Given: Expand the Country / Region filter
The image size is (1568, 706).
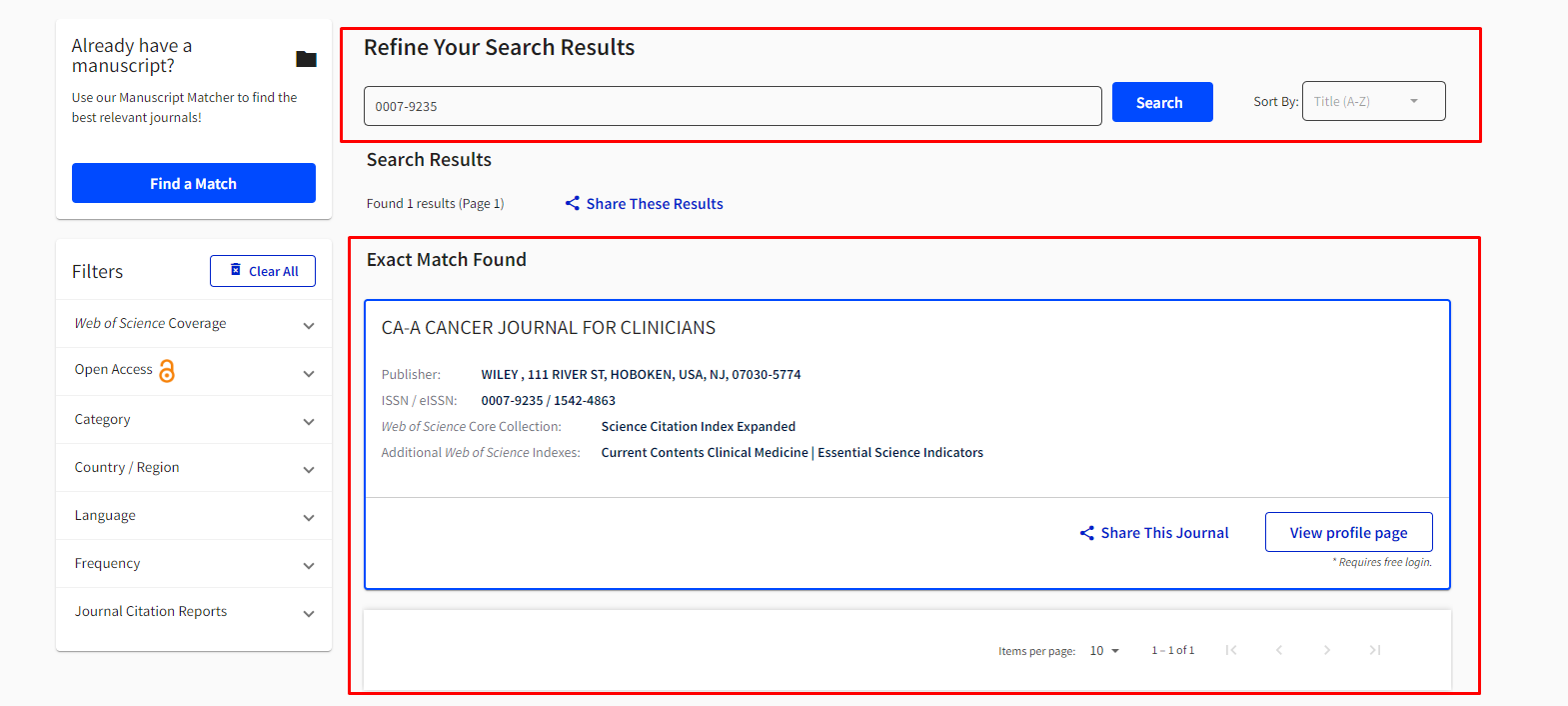Looking at the screenshot, I should pos(309,469).
